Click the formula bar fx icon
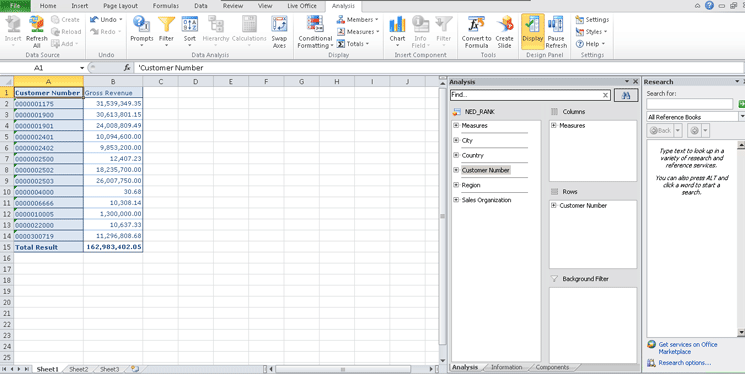This screenshot has height=374, width=745. [x=127, y=68]
